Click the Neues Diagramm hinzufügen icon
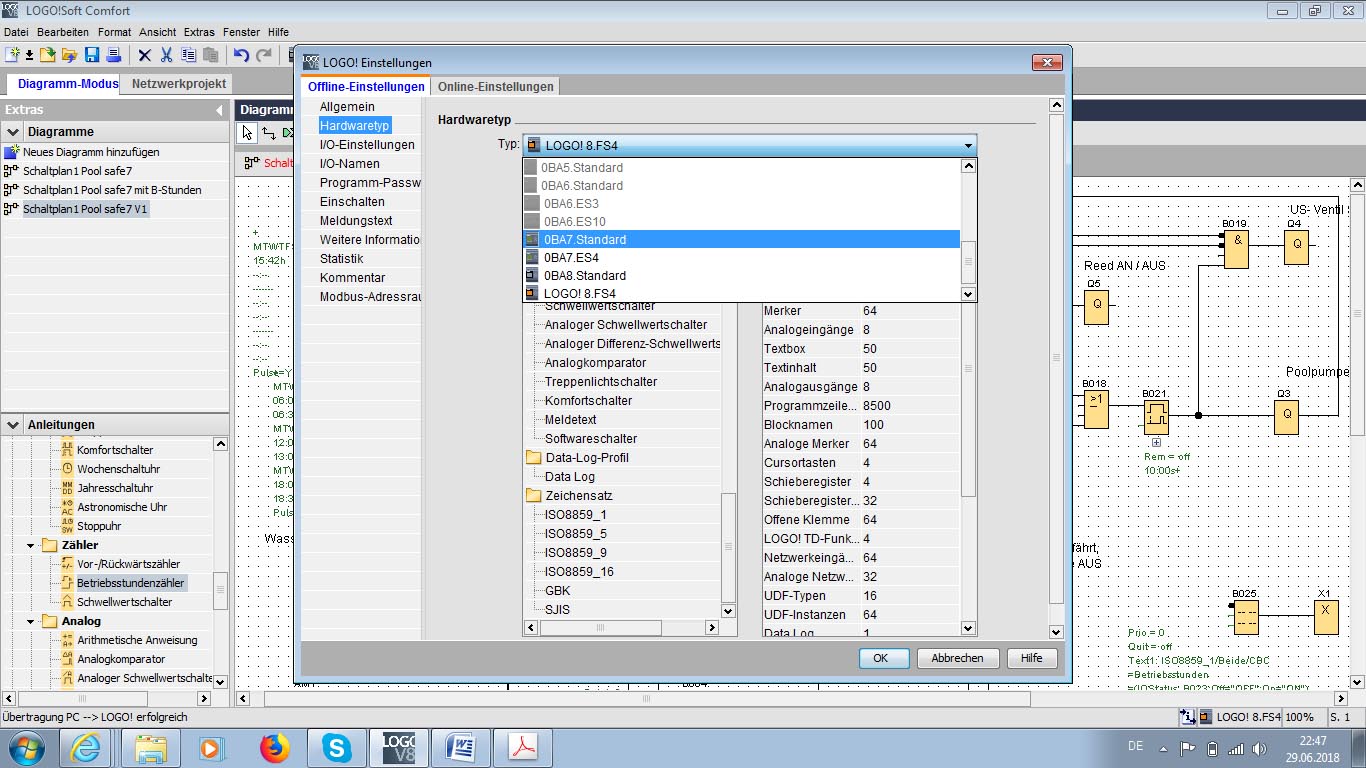The height and width of the screenshot is (768, 1366). (12, 152)
